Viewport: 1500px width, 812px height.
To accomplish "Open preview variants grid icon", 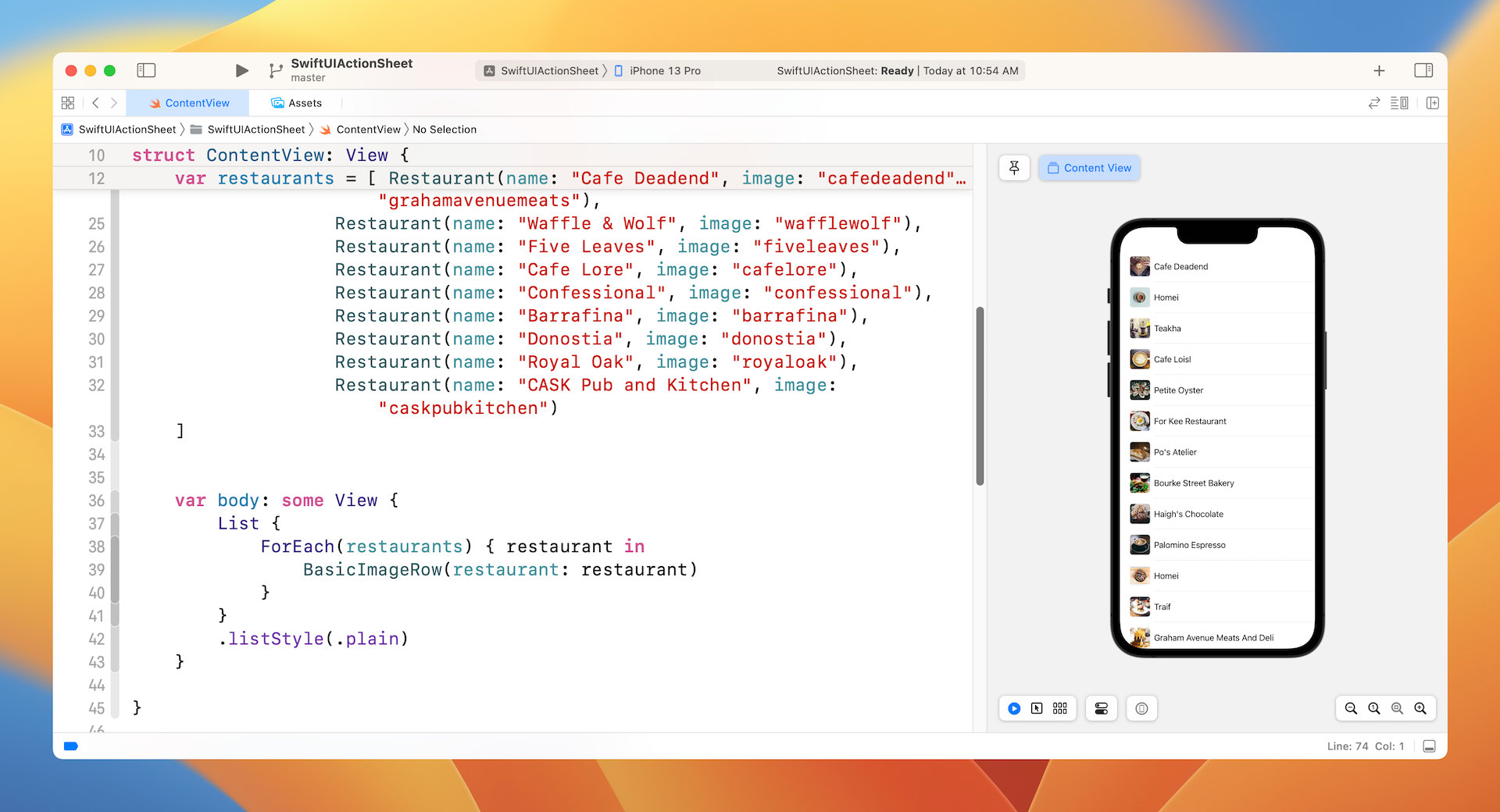I will (1060, 708).
